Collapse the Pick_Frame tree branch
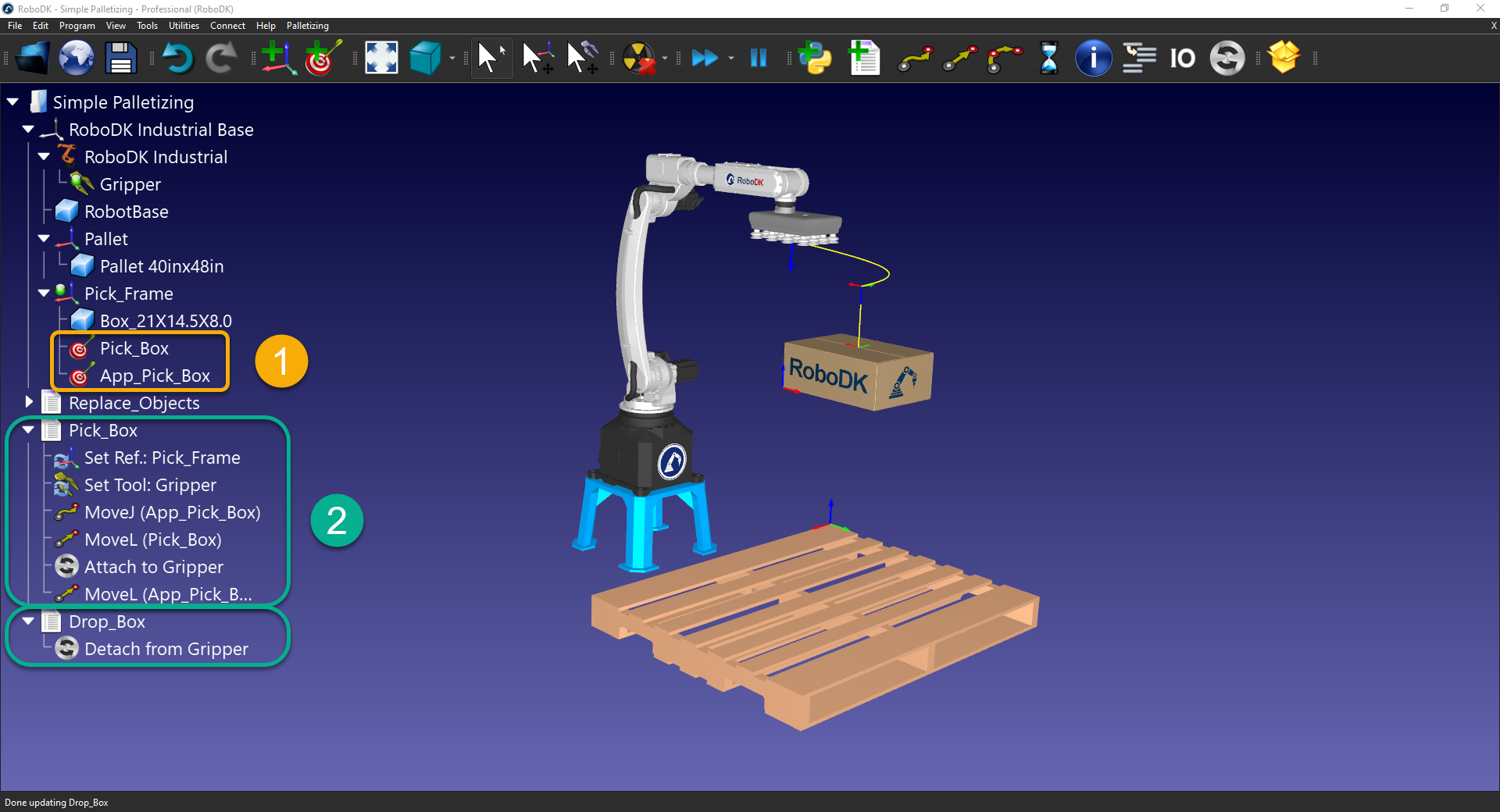The width and height of the screenshot is (1500, 812). pos(44,293)
